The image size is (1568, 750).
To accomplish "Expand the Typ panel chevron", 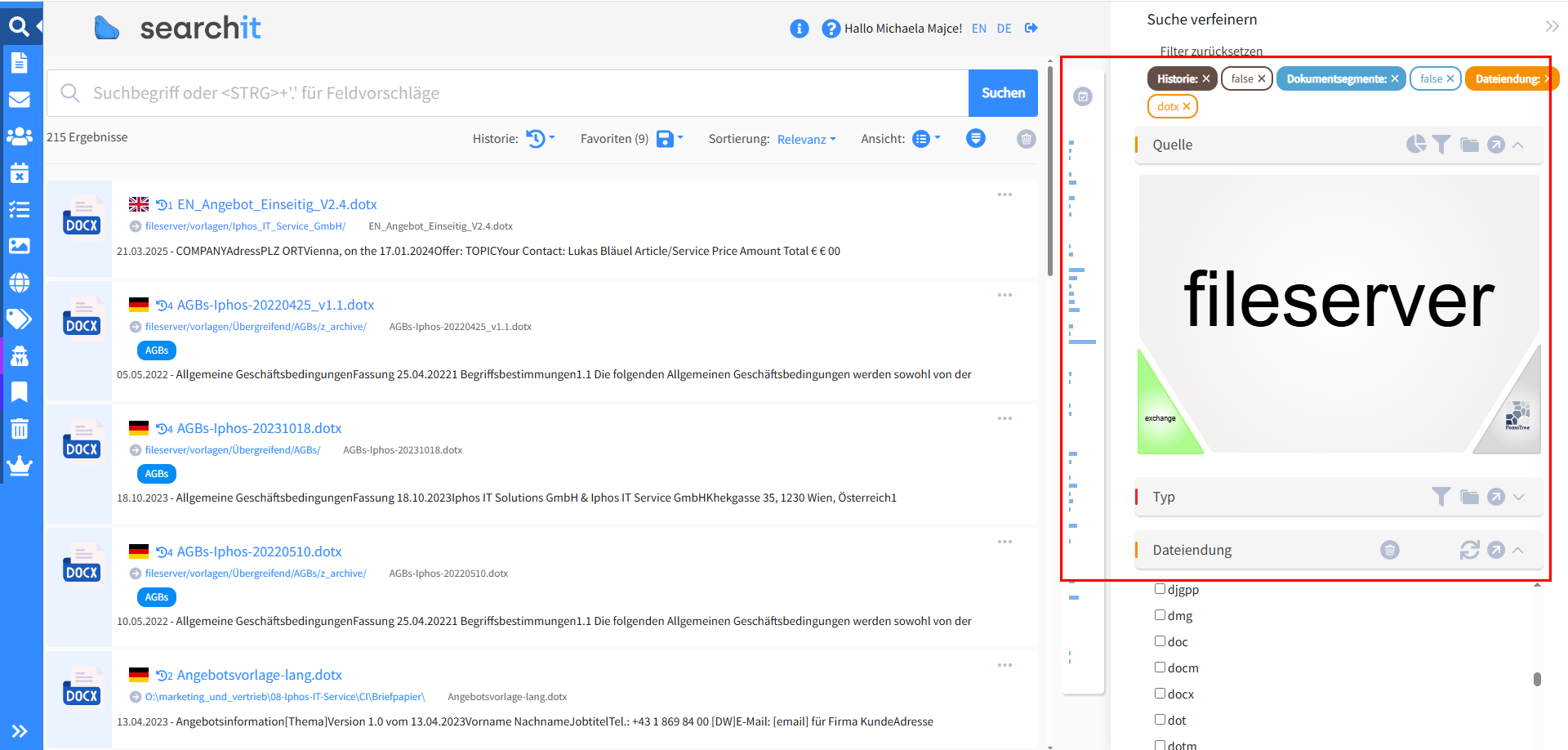I will point(1519,496).
